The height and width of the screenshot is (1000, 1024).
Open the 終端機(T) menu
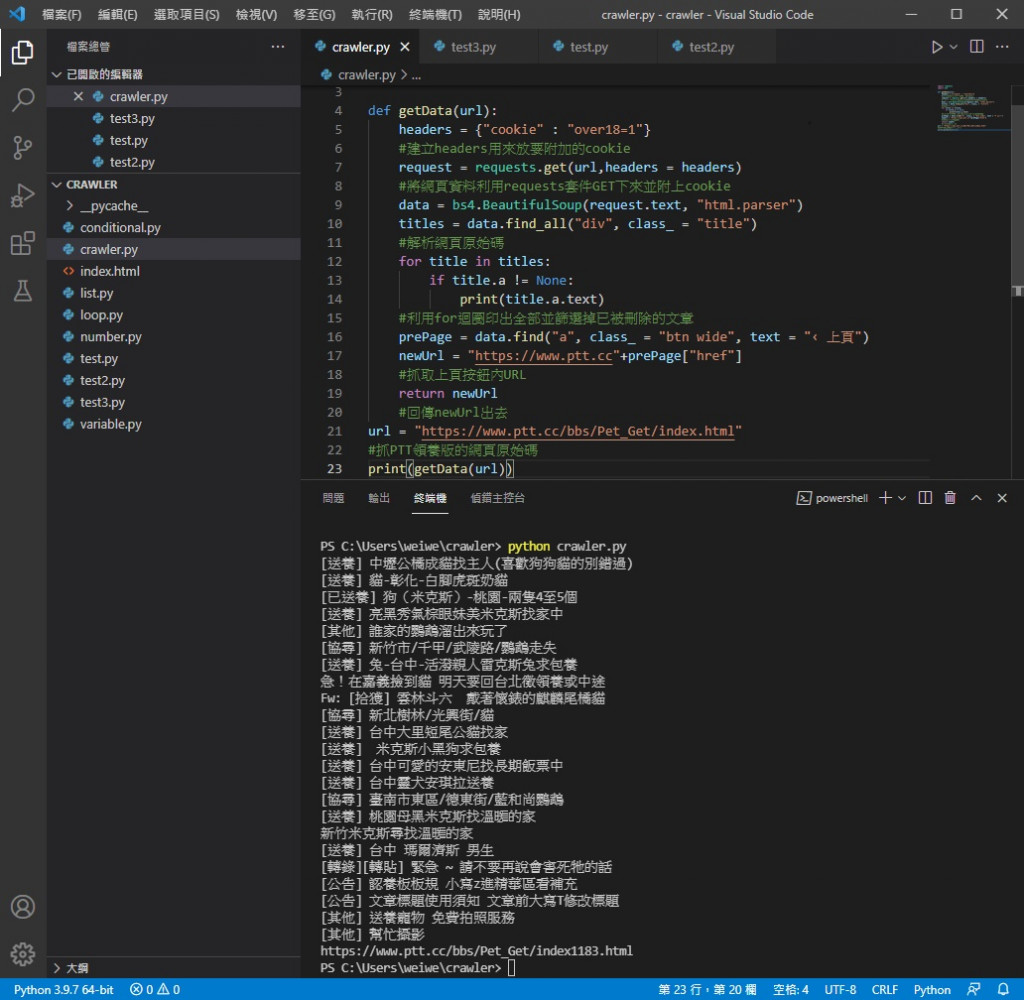(x=434, y=15)
